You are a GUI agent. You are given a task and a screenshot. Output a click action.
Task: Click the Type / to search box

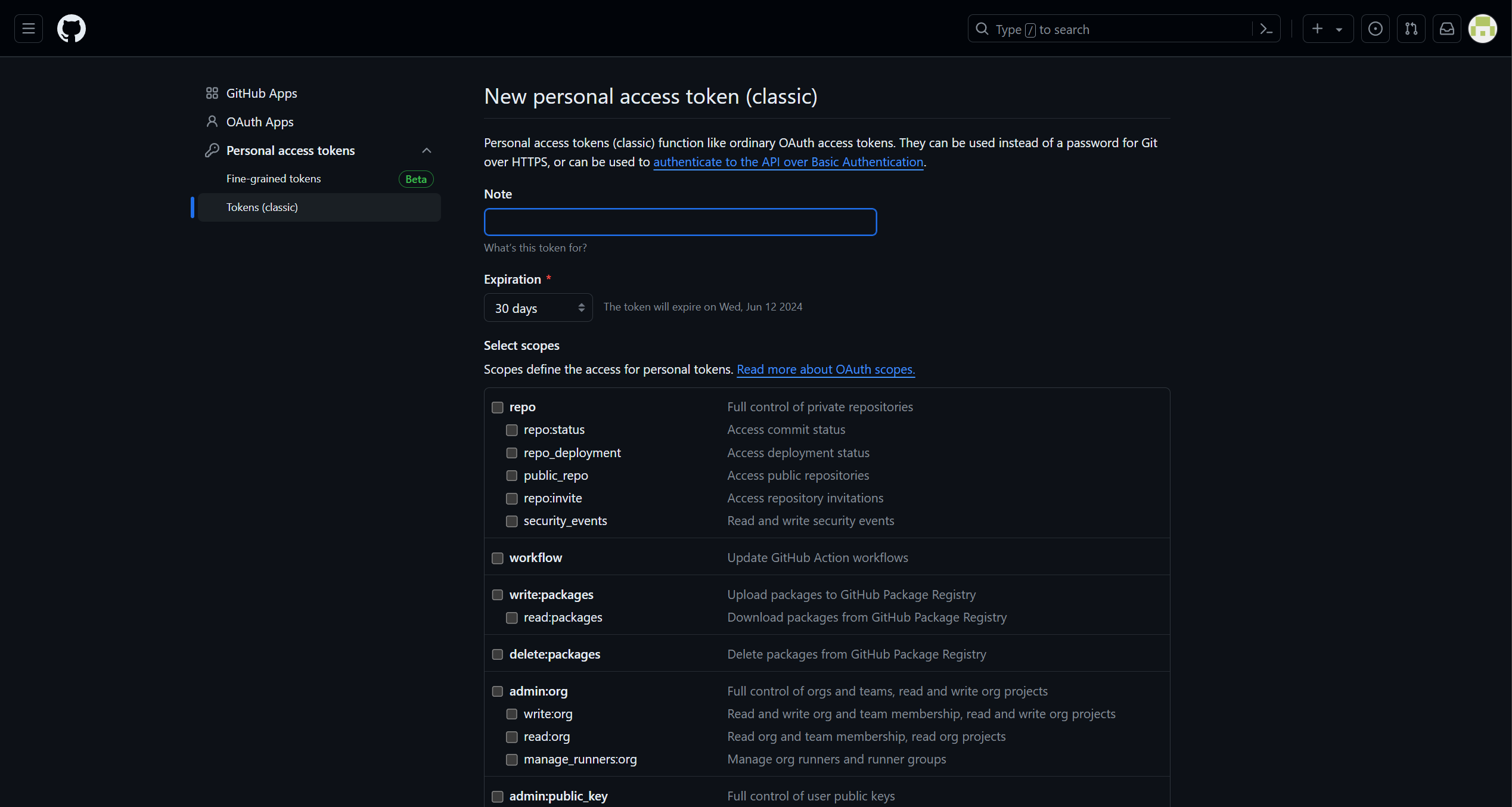coord(1124,29)
